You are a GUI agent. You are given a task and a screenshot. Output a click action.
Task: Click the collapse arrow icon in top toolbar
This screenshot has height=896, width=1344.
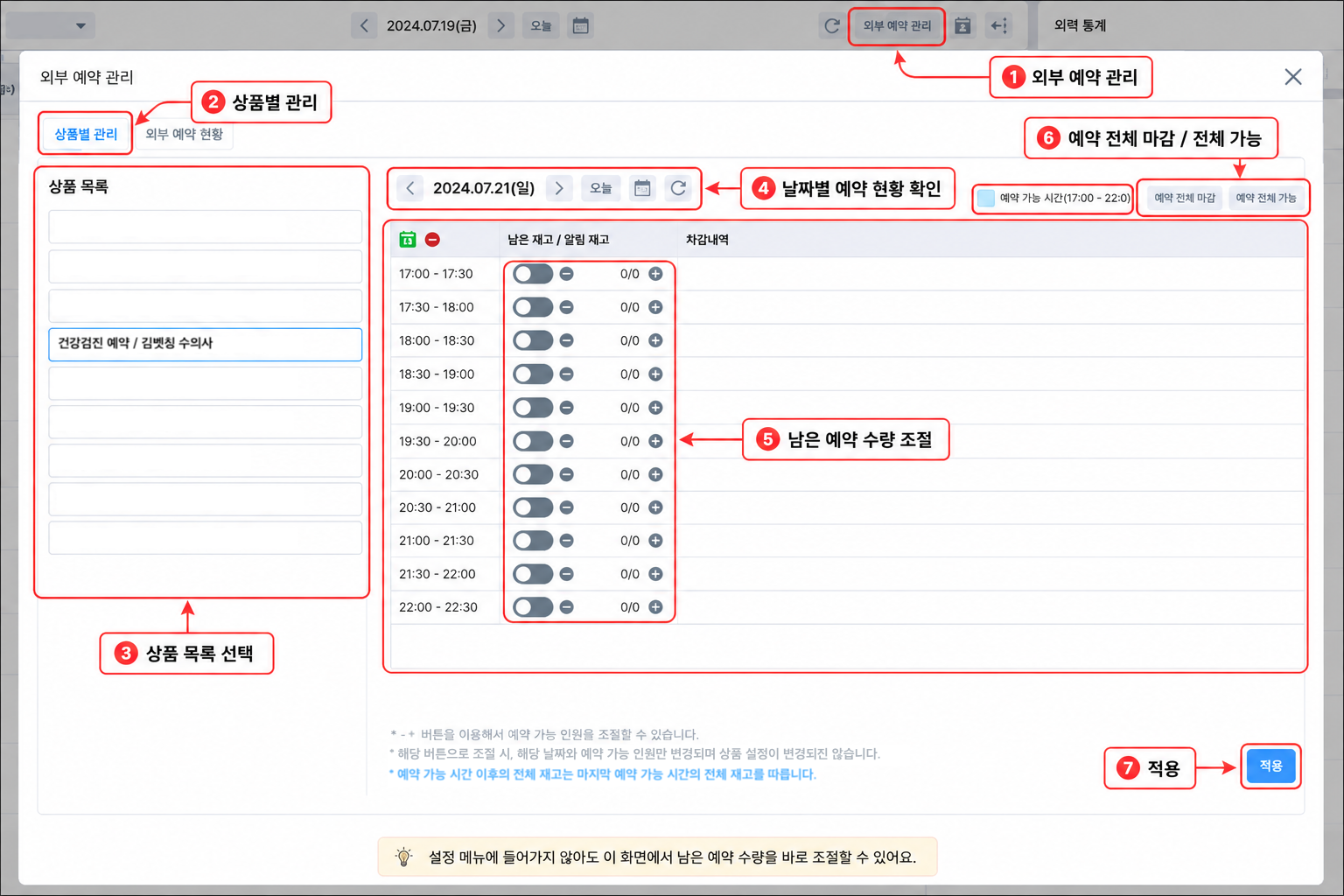point(998,25)
